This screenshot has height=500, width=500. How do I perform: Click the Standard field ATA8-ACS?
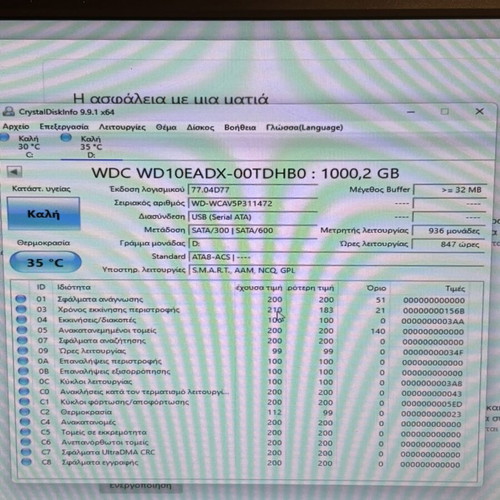tap(337, 257)
